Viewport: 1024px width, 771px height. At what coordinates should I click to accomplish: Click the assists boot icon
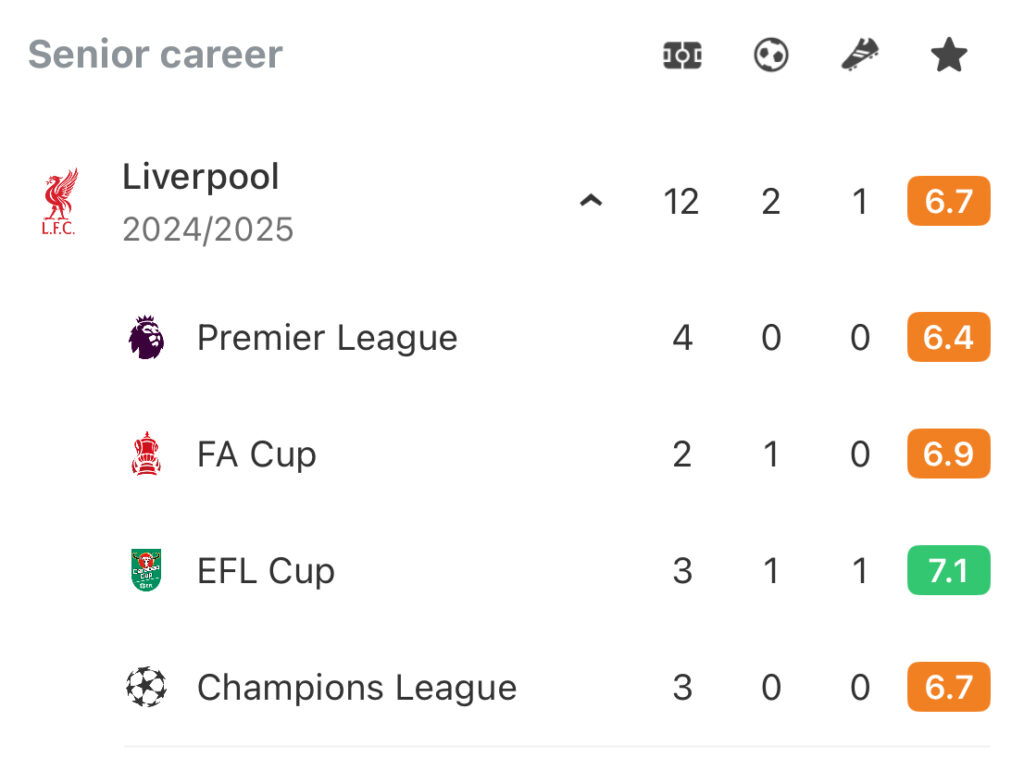[859, 54]
